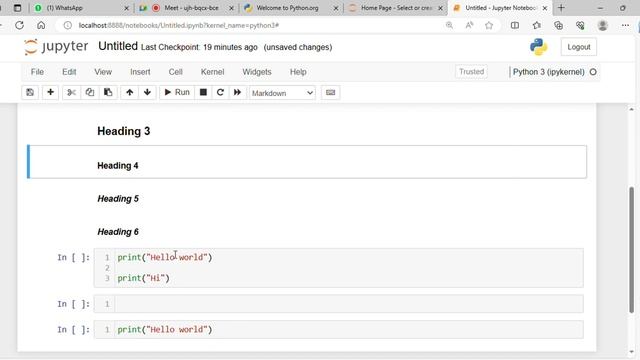Open the cell type Markdown dropdown
Screen dimensions: 640x360
[x=282, y=93]
